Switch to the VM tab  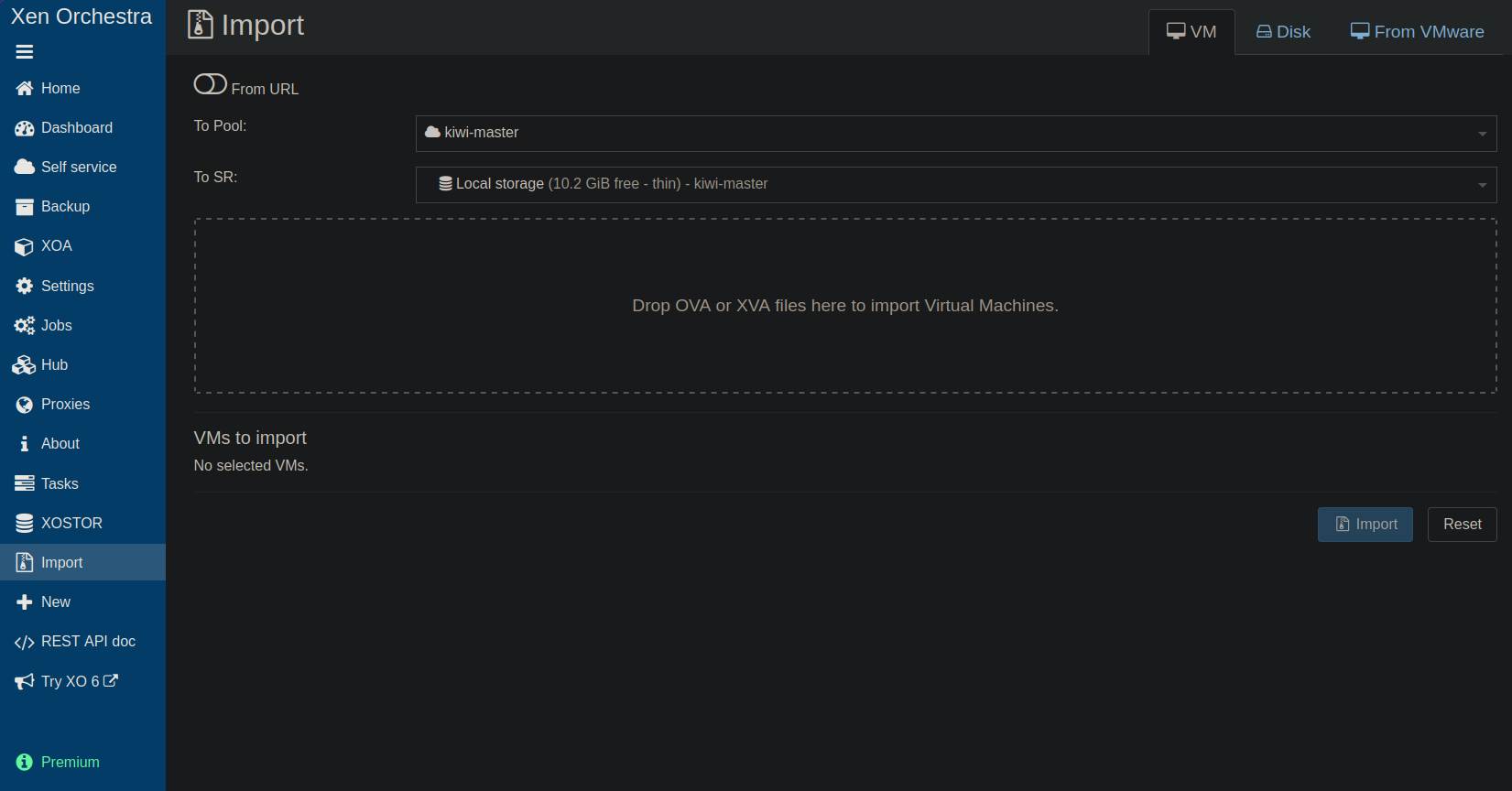pyautogui.click(x=1191, y=32)
